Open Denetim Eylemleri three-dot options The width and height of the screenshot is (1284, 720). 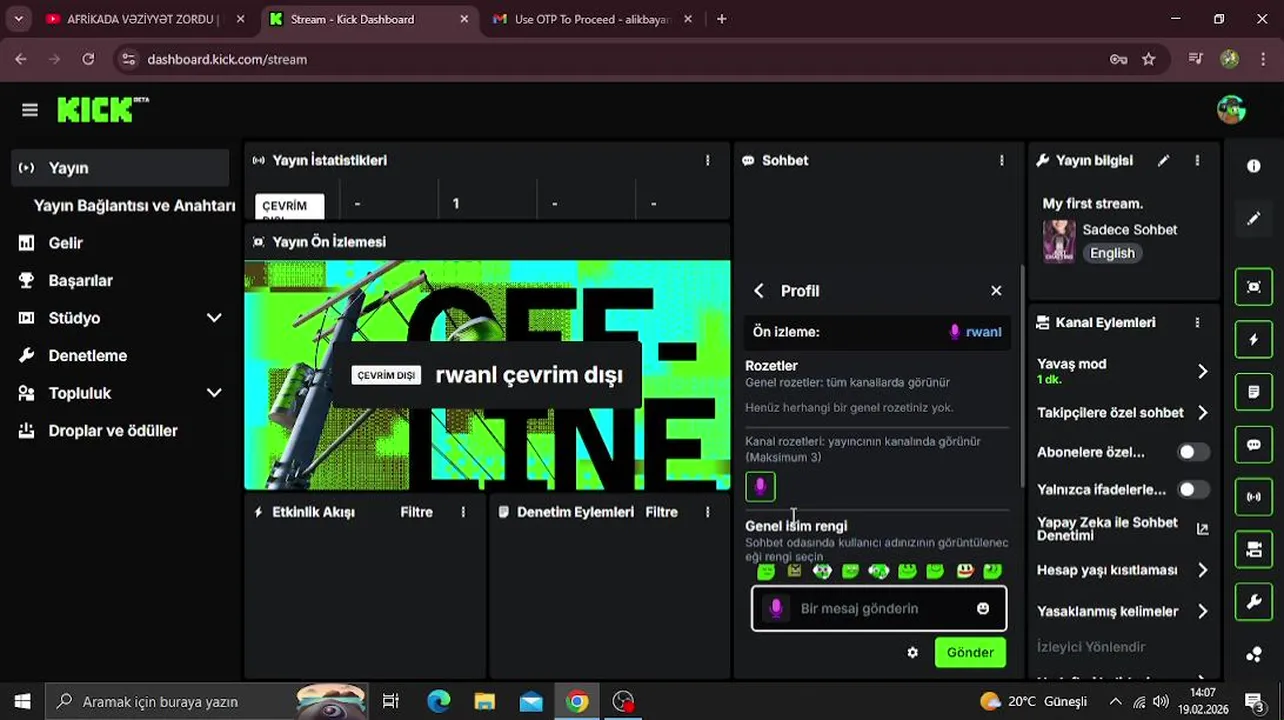(x=707, y=512)
